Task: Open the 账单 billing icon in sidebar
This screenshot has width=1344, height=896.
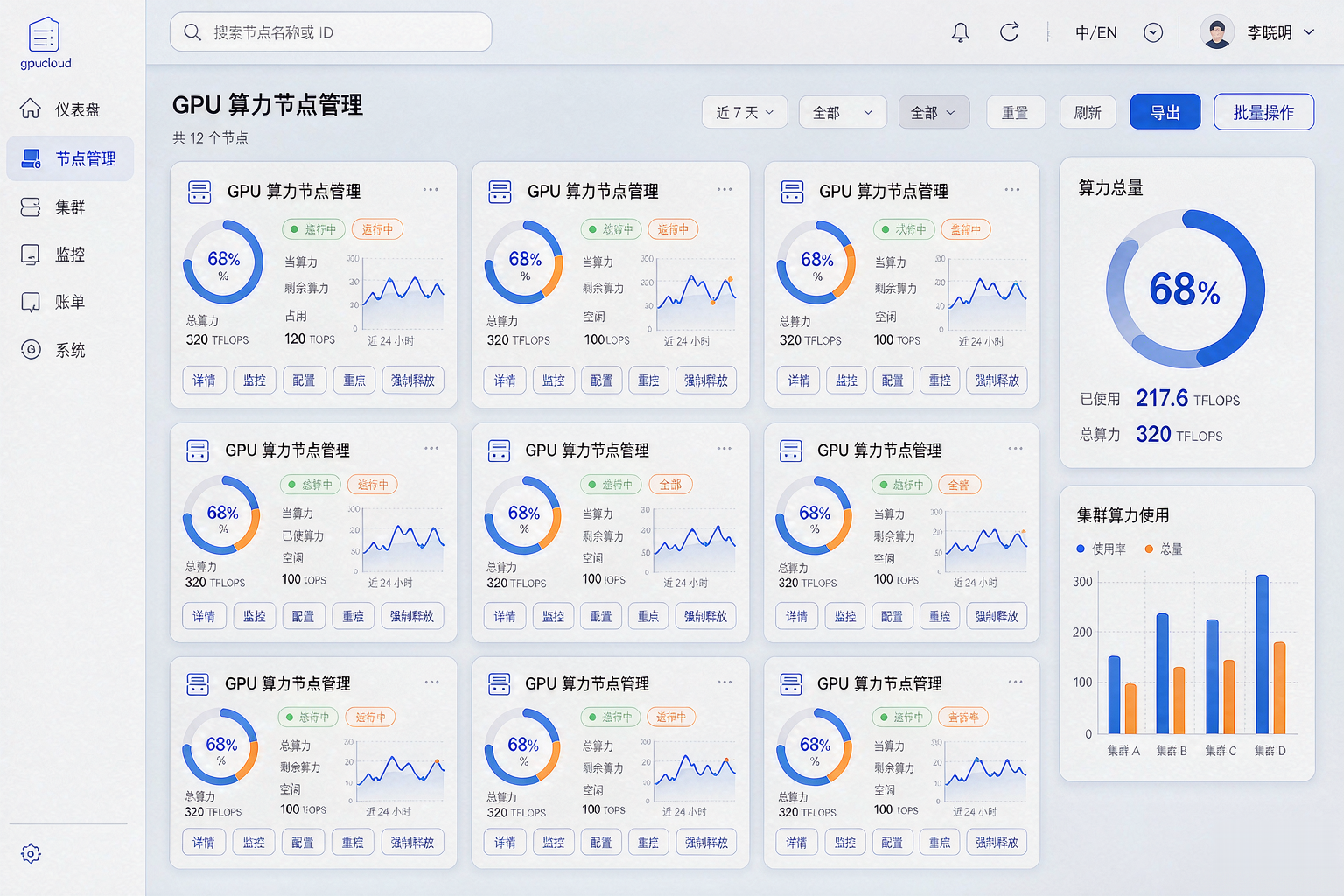Action: point(31,302)
